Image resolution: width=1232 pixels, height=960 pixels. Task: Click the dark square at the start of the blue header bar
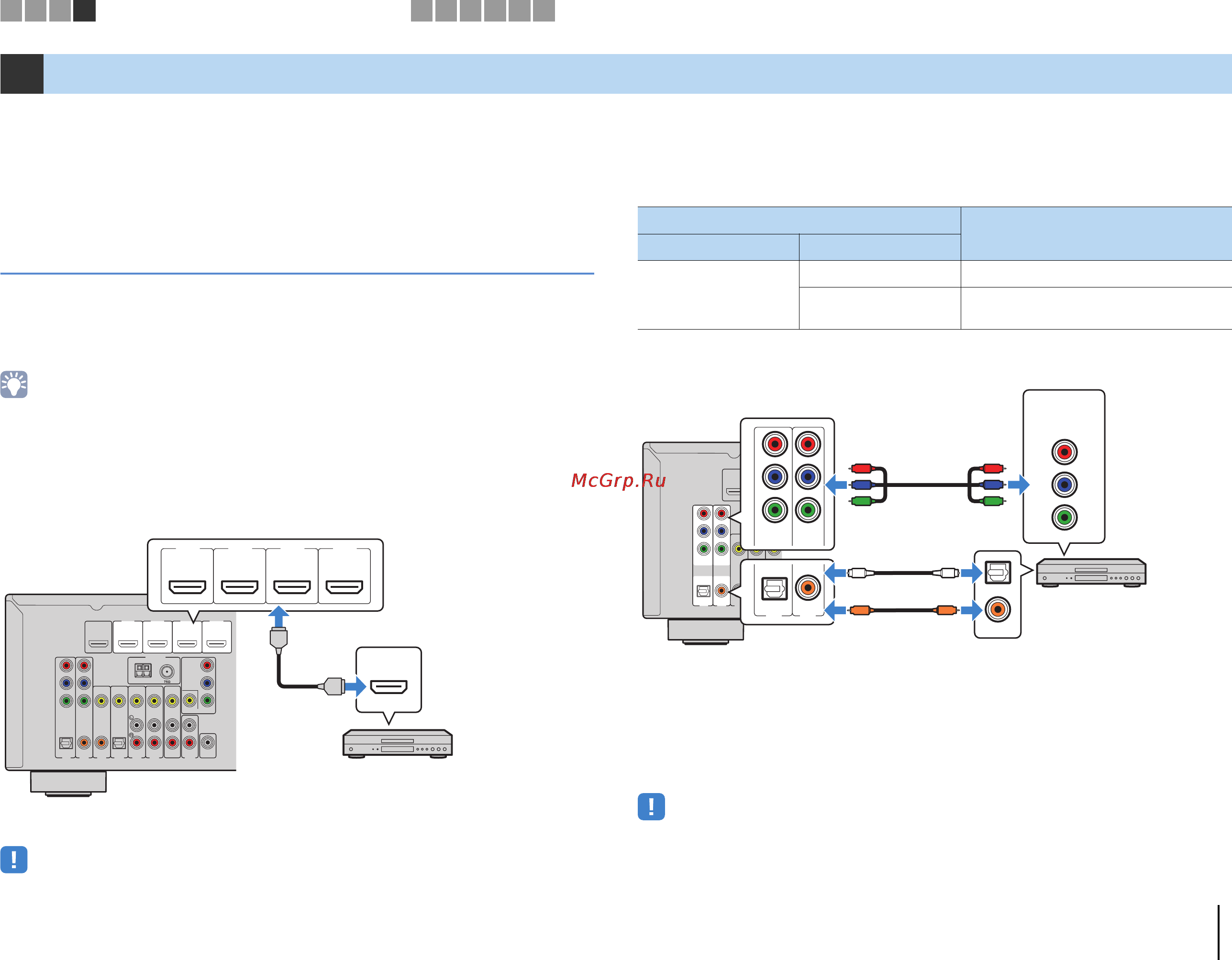22,74
